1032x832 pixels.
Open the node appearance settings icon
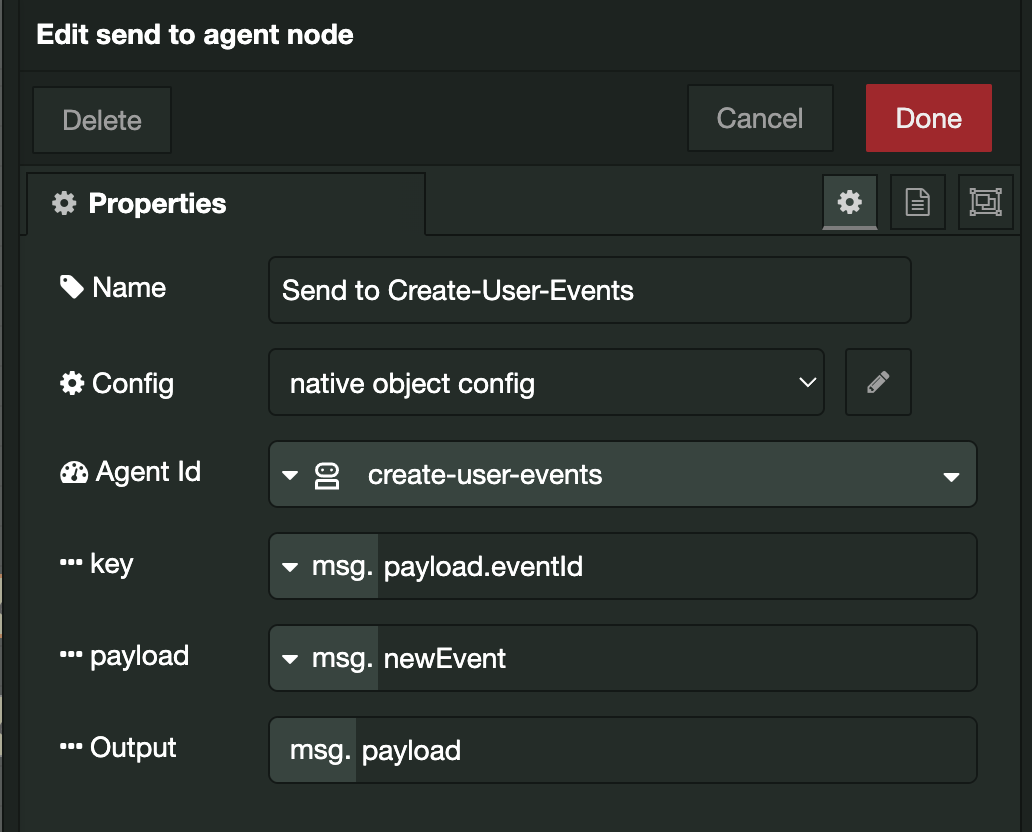[x=984, y=203]
